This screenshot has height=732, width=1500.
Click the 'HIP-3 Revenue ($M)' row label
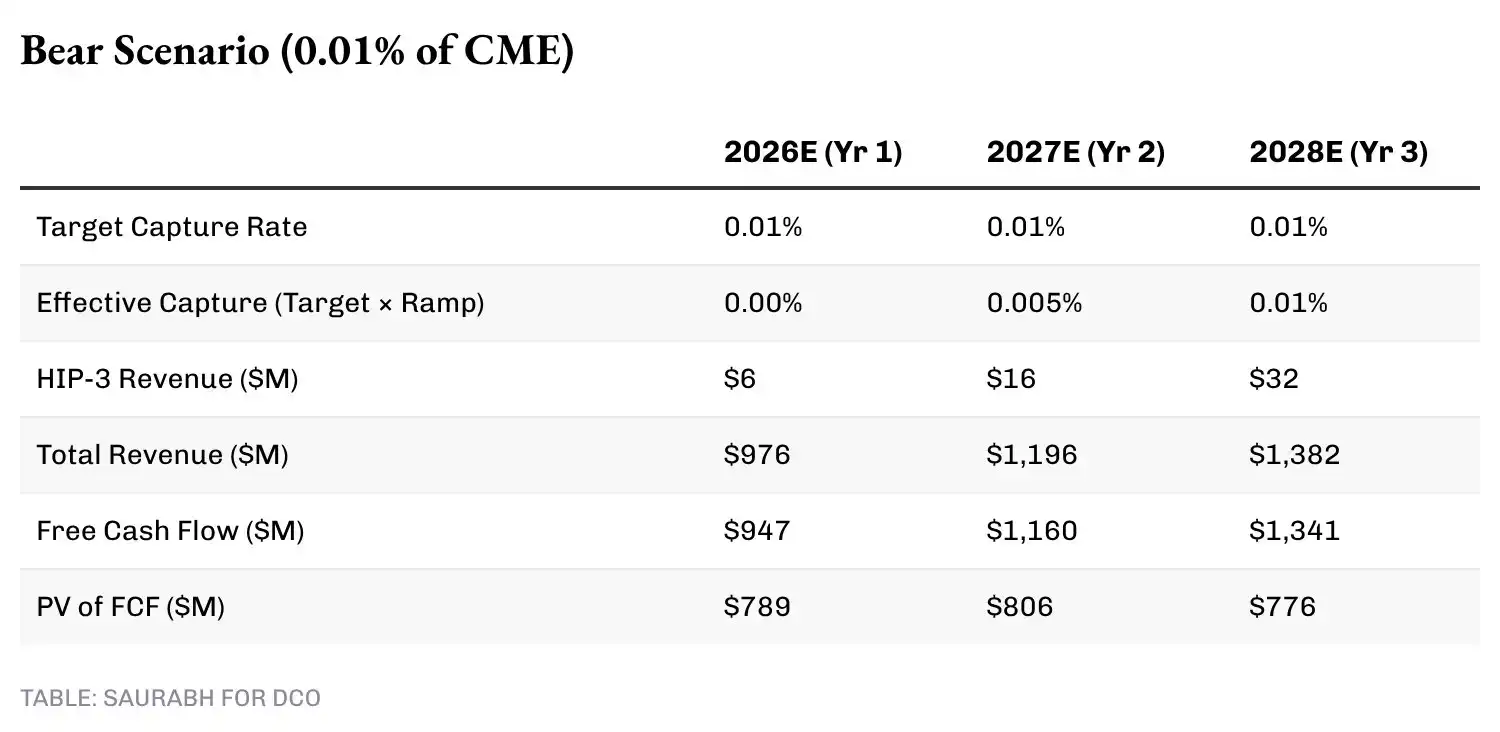click(x=167, y=379)
